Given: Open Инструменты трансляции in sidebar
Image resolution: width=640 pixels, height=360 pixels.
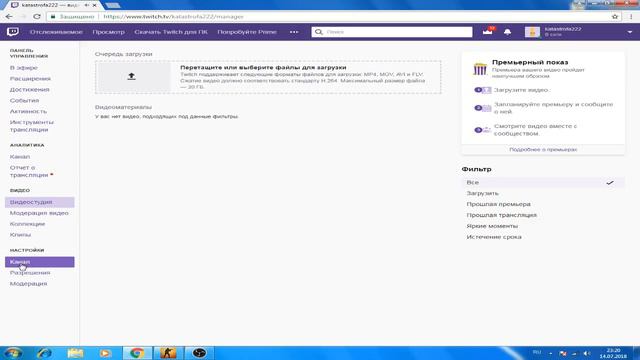Looking at the screenshot, I should (x=32, y=126).
